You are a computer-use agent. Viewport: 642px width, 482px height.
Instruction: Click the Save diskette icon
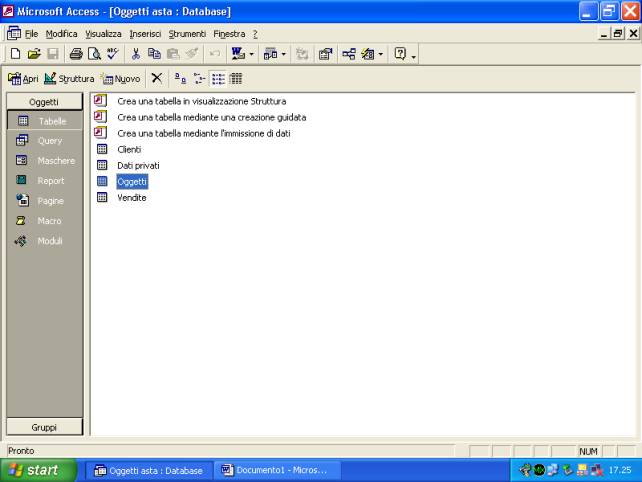[x=53, y=54]
